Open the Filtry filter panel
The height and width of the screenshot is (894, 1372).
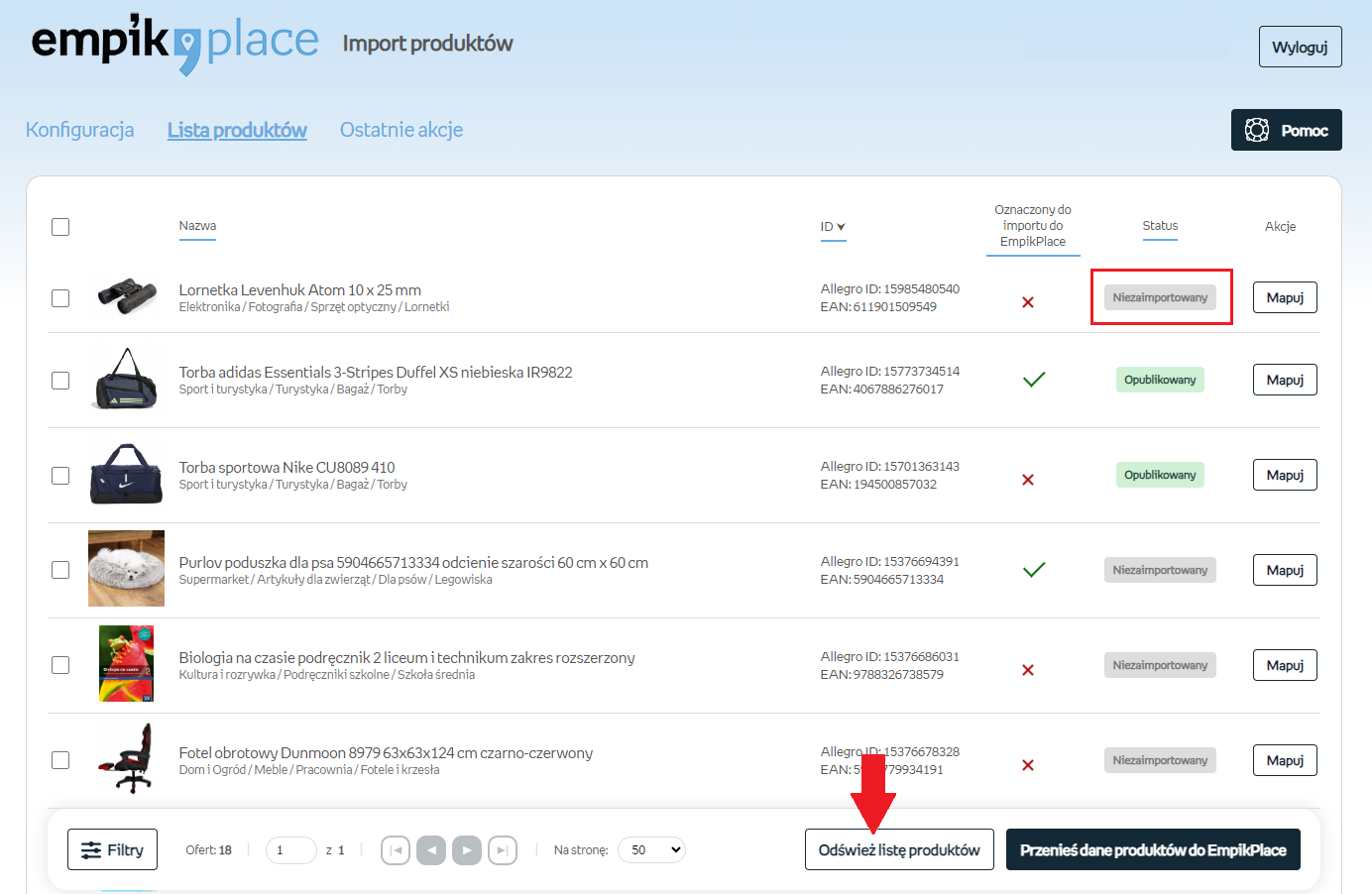coord(112,850)
